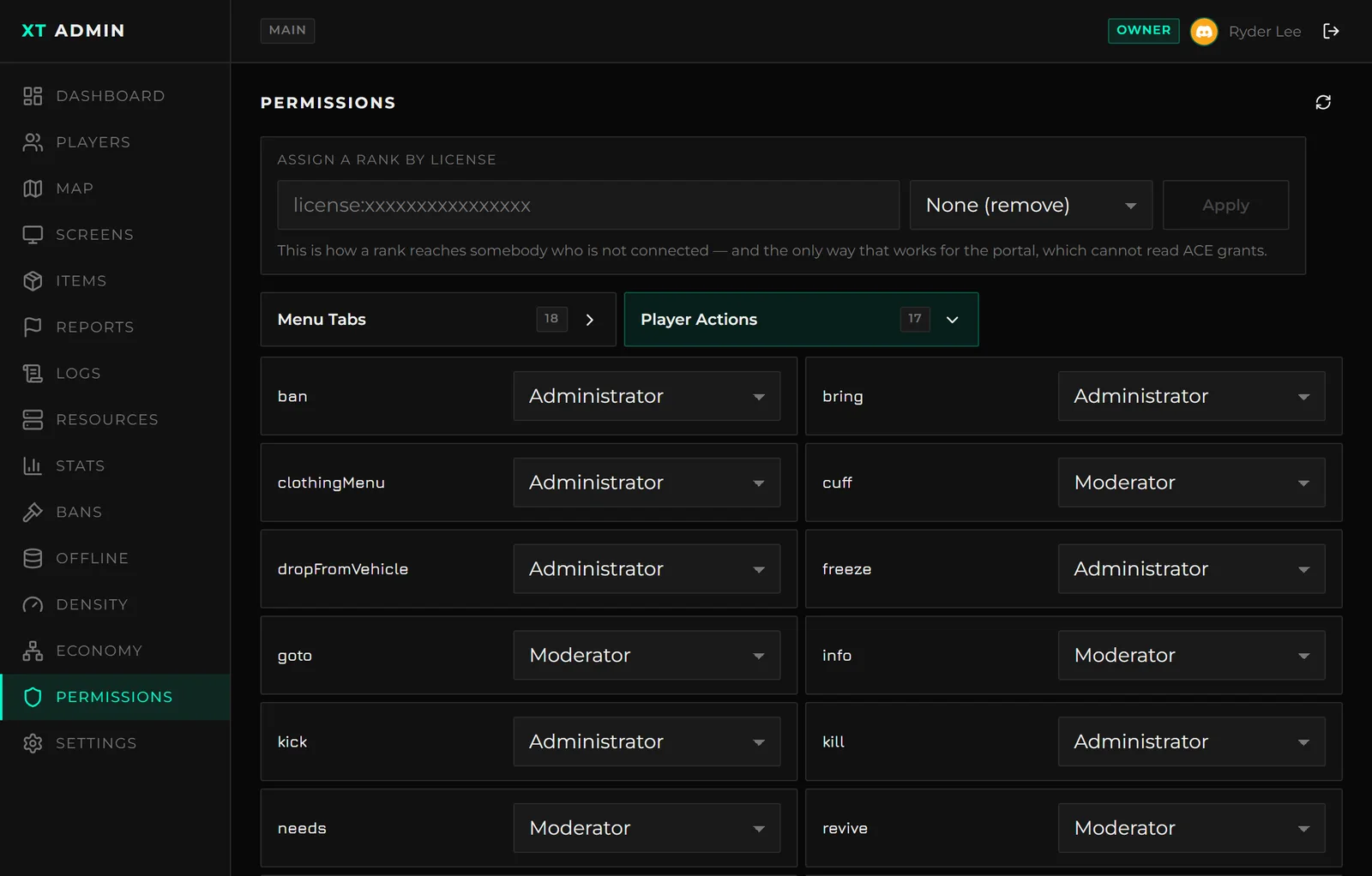Screen dimensions: 1372x876
Task: Click the Bans gavel icon
Action: click(33, 513)
